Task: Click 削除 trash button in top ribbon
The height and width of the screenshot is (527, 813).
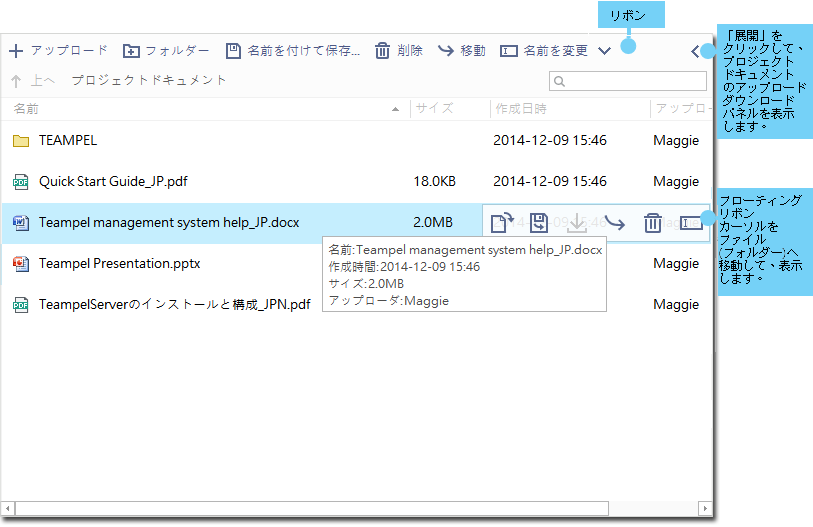Action: 399,50
